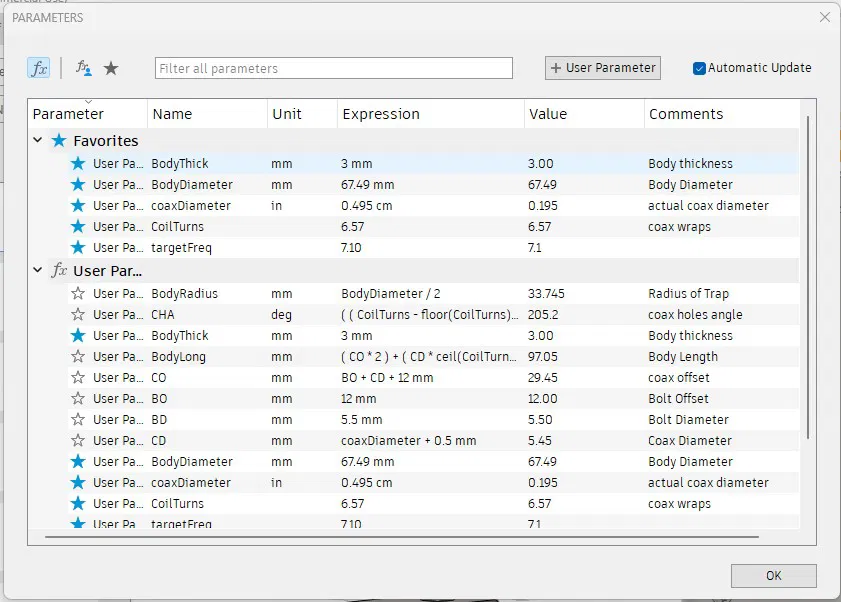Screen dimensions: 841x602
Task: Click the favorites star filter icon
Action: tap(111, 69)
